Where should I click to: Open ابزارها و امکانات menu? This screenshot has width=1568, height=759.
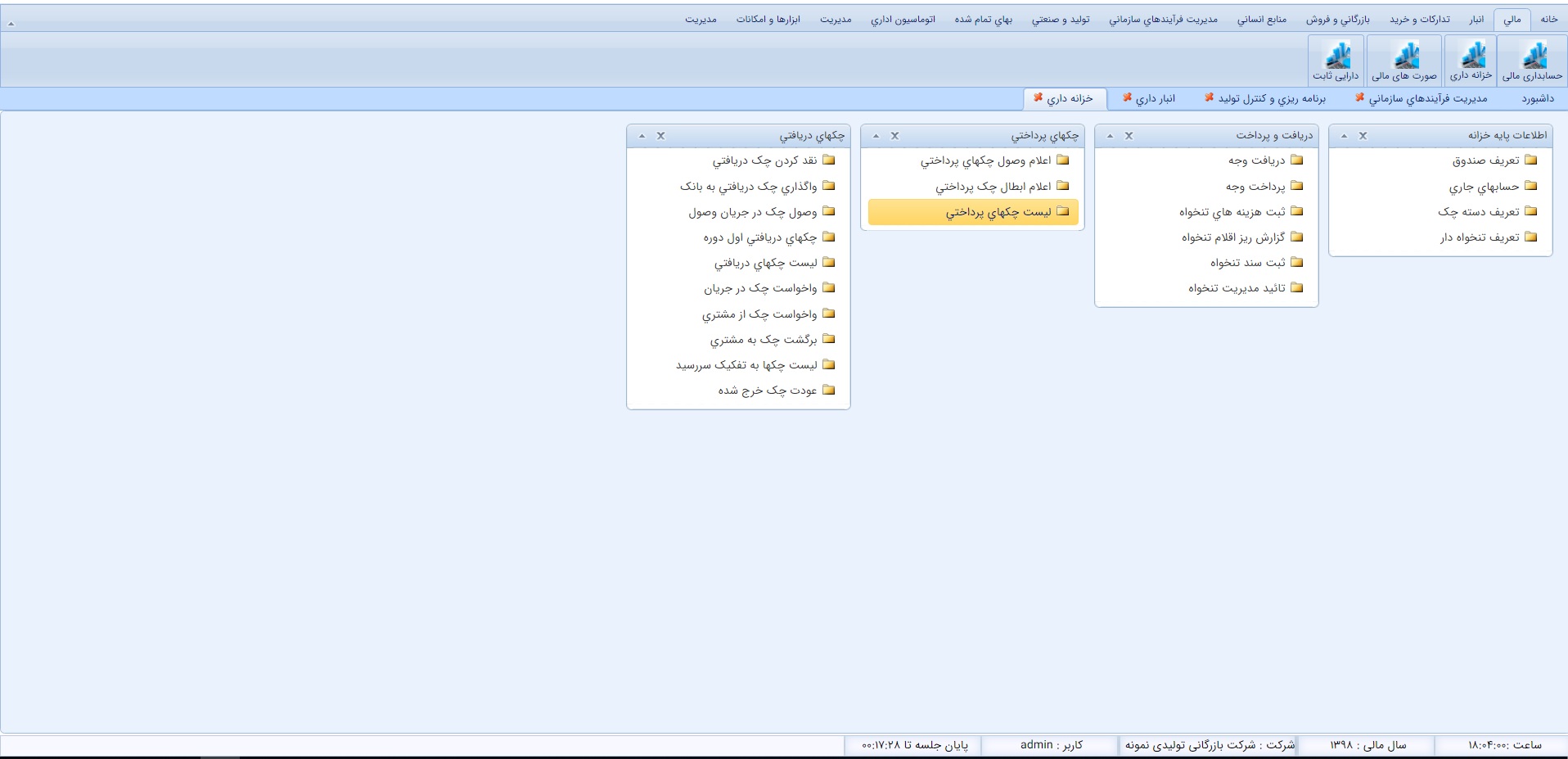[768, 20]
